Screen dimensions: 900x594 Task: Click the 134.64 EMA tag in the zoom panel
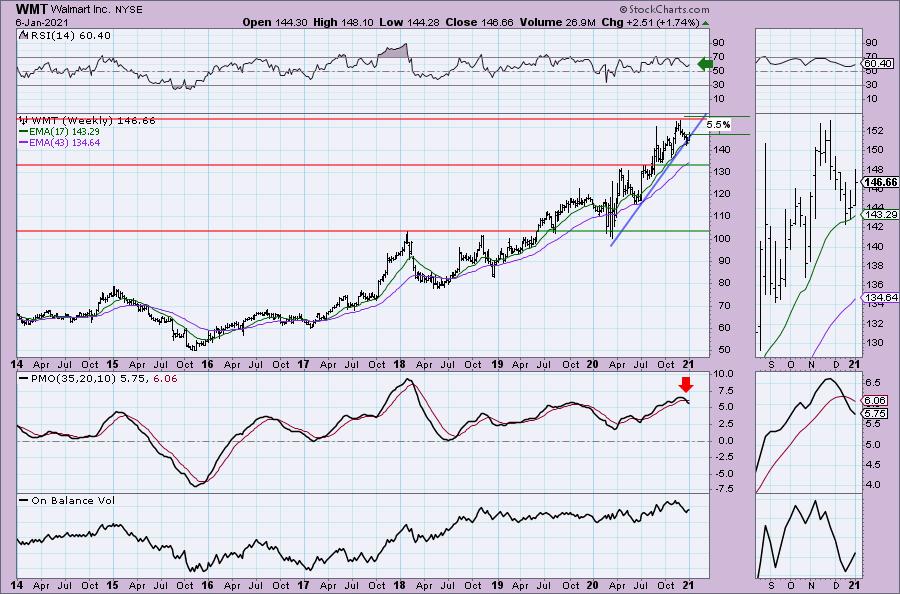[882, 297]
